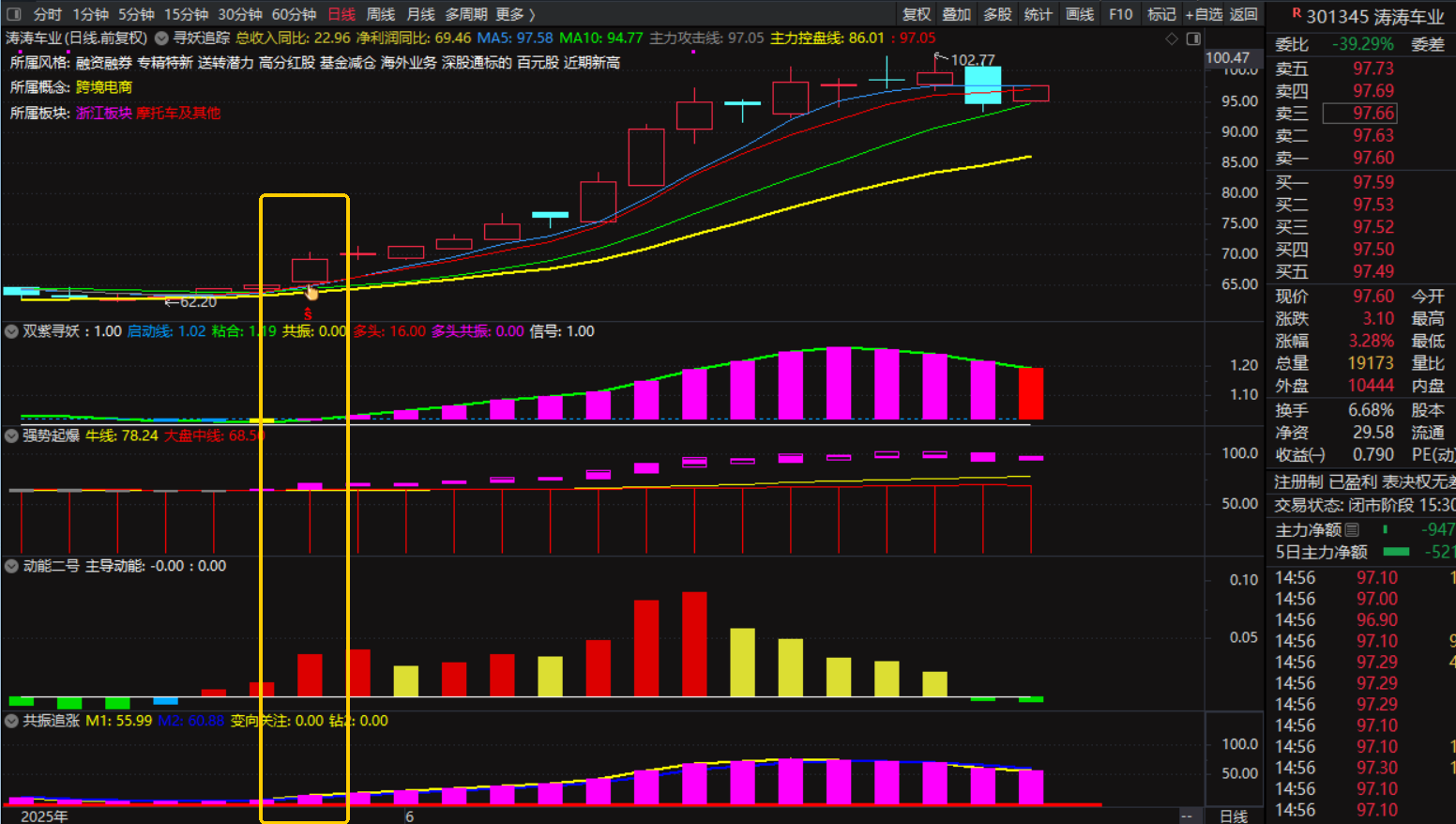Select the 60分钟 timeframe tab
The height and width of the screenshot is (824, 1456).
[x=294, y=14]
